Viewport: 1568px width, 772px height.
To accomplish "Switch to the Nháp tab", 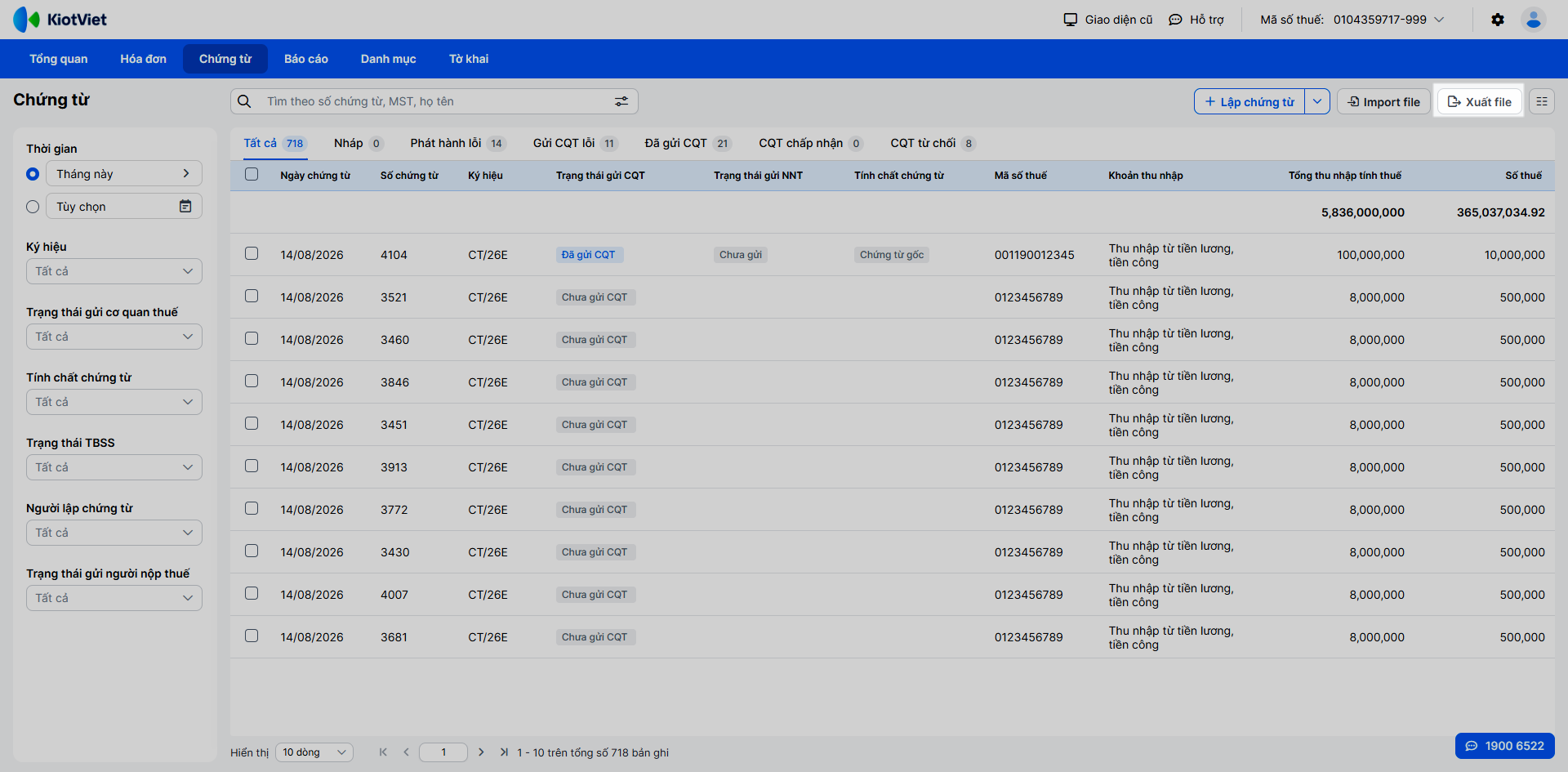I will click(x=359, y=143).
